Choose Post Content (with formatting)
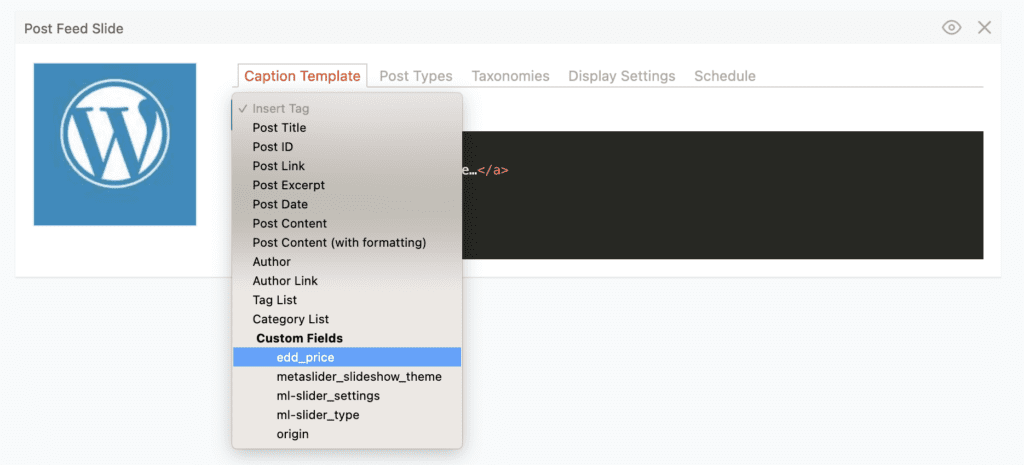The height and width of the screenshot is (465, 1024). click(x=347, y=242)
